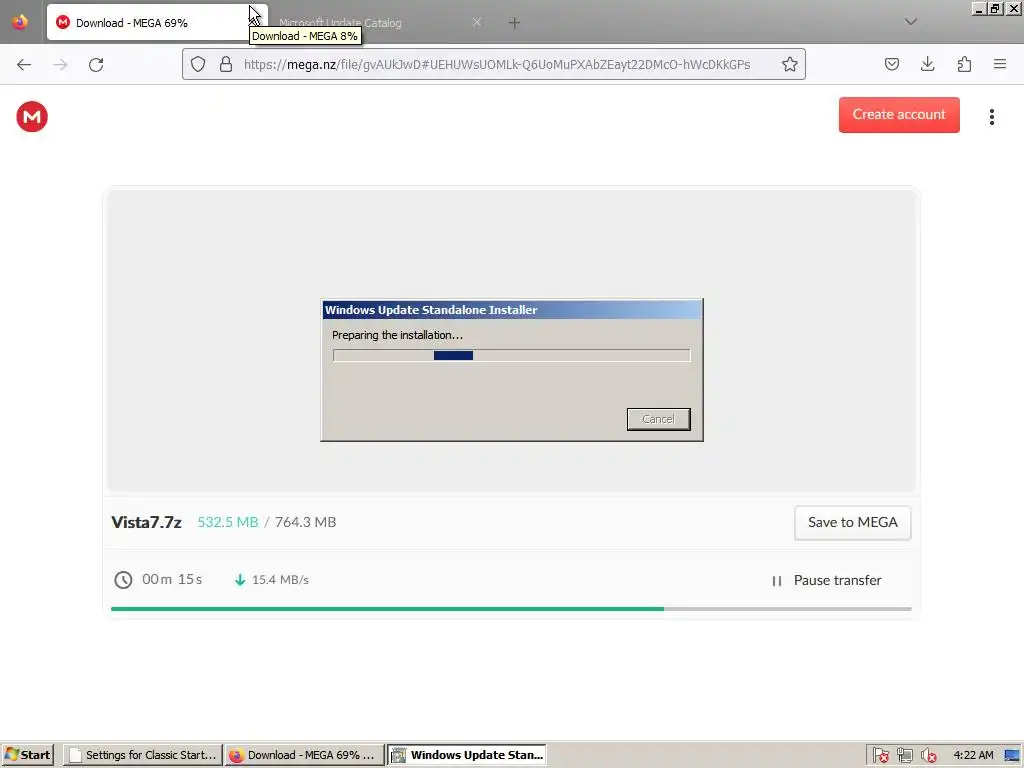Image resolution: width=1024 pixels, height=768 pixels.
Task: Switch to Download - MEGA 69% taskbar item
Action: tap(304, 755)
